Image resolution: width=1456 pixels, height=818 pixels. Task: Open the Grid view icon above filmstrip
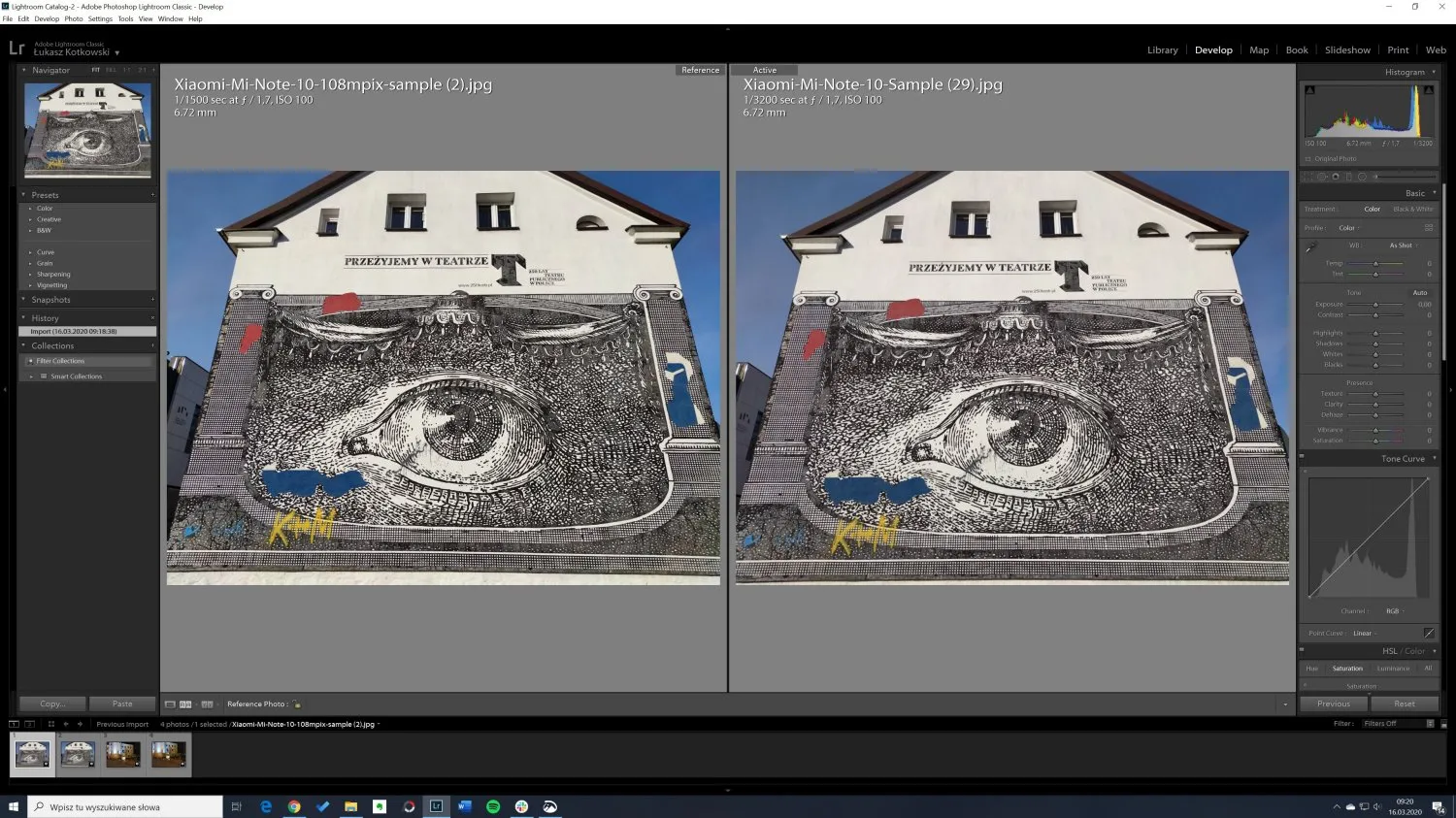(x=51, y=724)
